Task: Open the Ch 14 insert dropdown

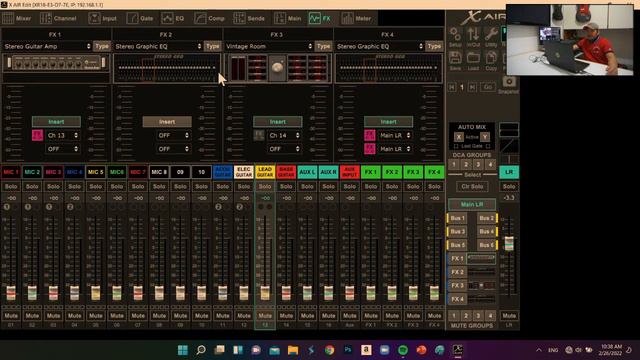Action: (x=284, y=135)
